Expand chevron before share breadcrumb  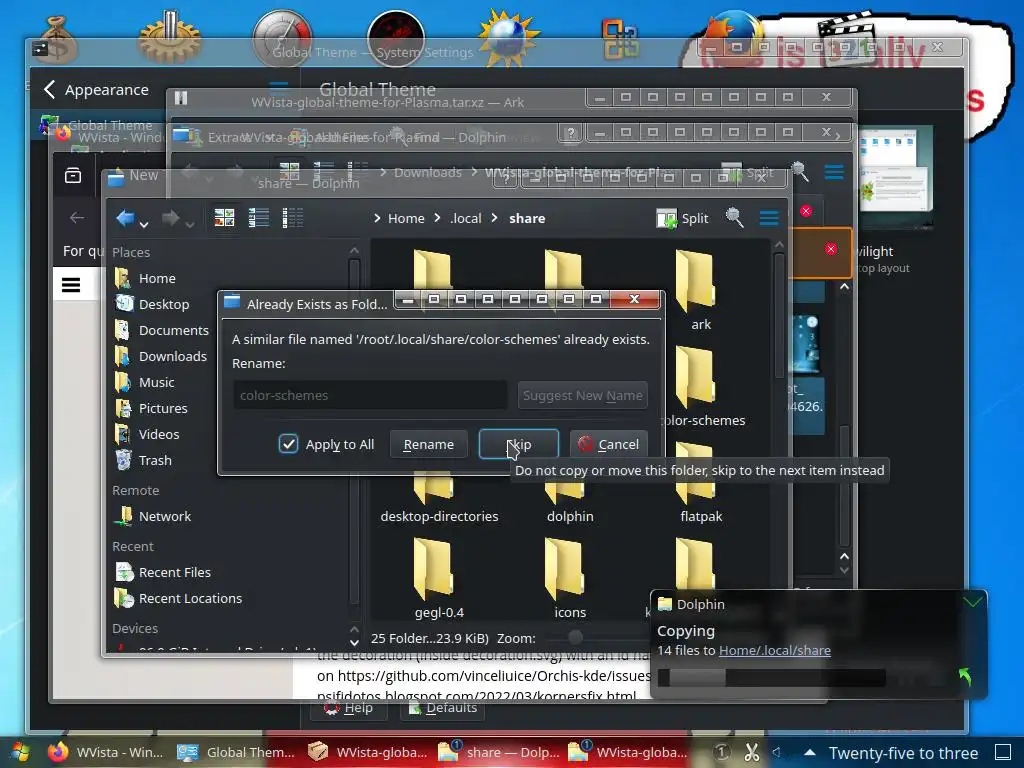click(x=494, y=218)
